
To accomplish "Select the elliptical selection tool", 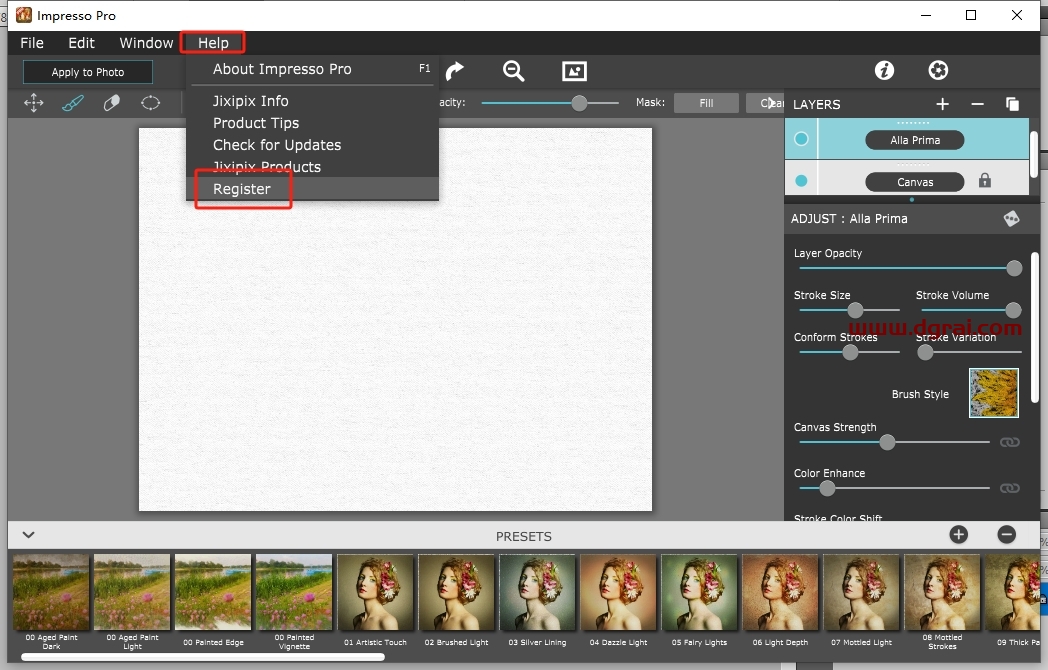I will pos(150,103).
